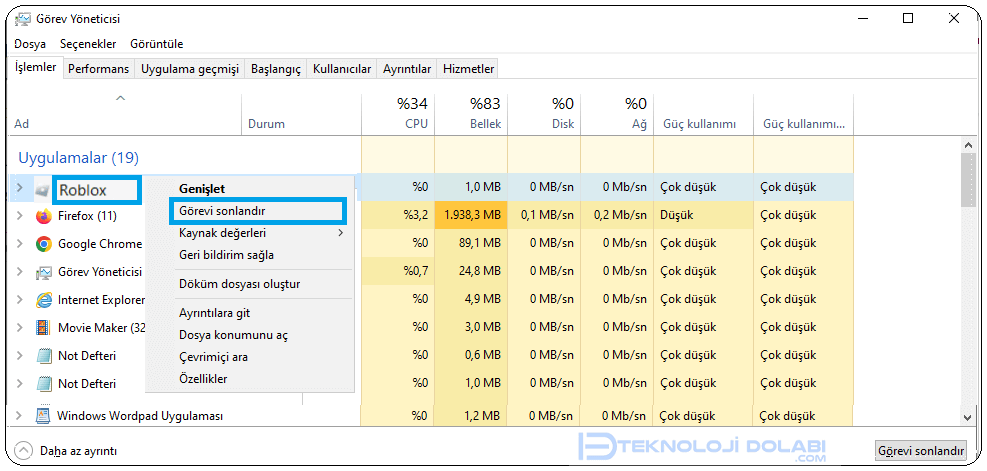The image size is (987, 471).
Task: Open the Başlangıç tab
Action: point(275,69)
